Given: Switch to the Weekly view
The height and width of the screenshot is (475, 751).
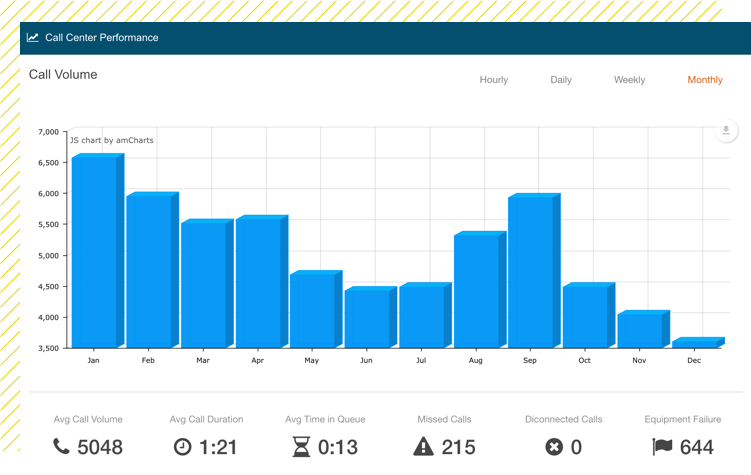Looking at the screenshot, I should point(629,80).
